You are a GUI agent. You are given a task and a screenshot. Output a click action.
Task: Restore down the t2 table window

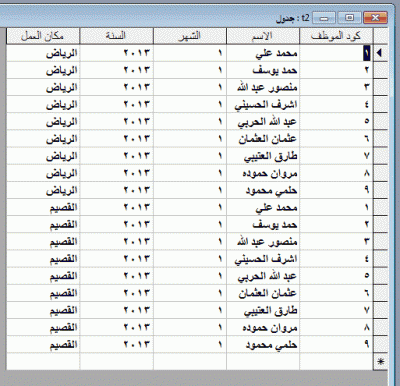[349, 18]
